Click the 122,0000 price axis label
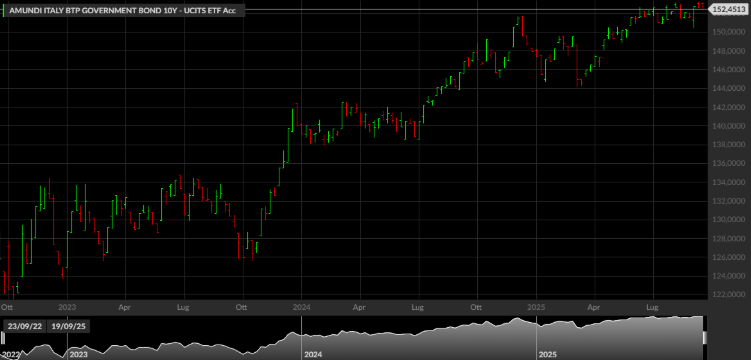Image resolution: width=751 pixels, height=360 pixels. pos(729,295)
